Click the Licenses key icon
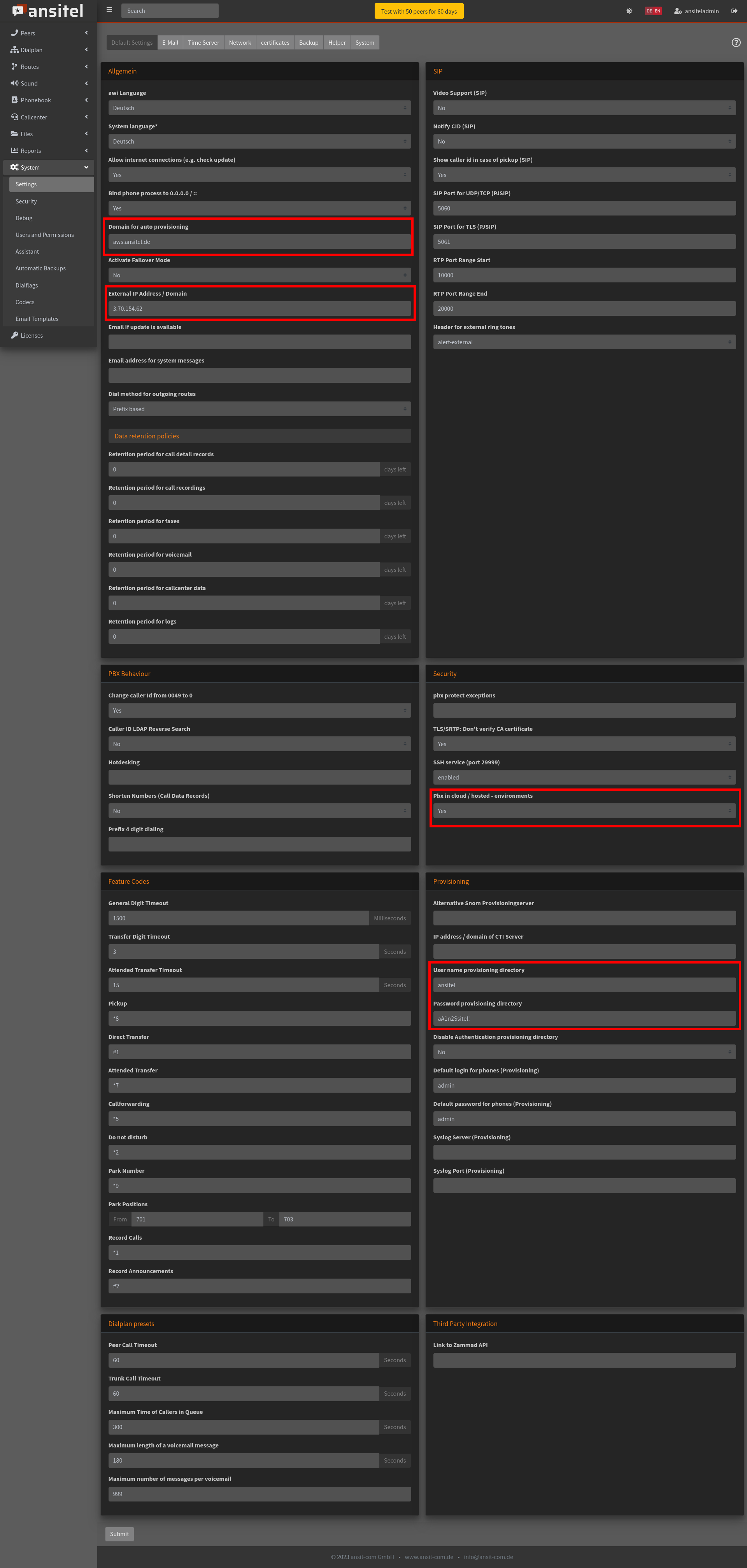The height and width of the screenshot is (1568, 747). click(14, 335)
